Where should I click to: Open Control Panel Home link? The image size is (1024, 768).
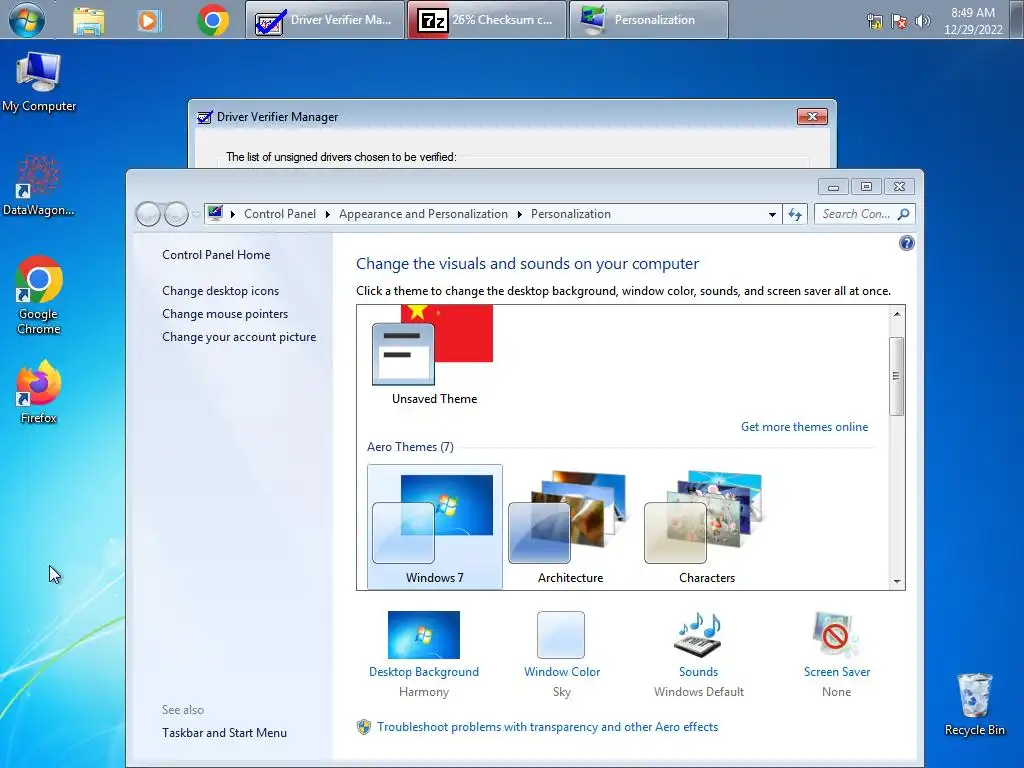pyautogui.click(x=216, y=255)
